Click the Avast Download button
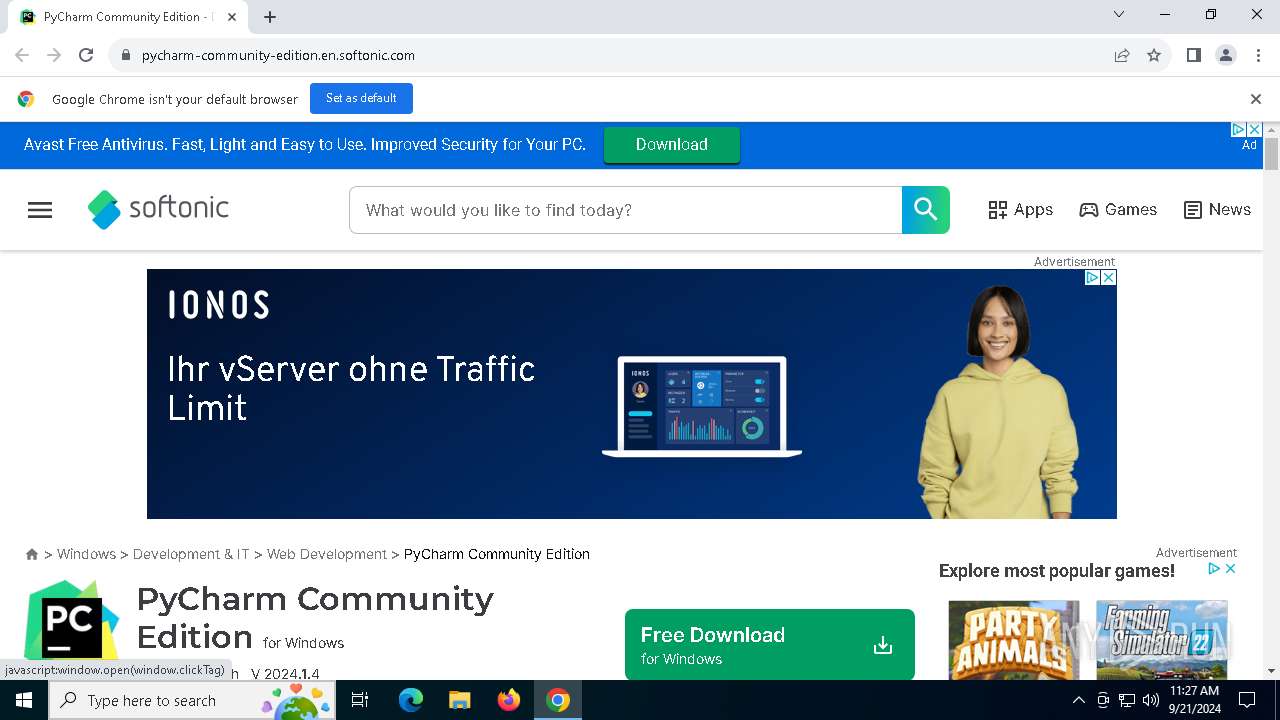1280x720 pixels. click(x=672, y=145)
